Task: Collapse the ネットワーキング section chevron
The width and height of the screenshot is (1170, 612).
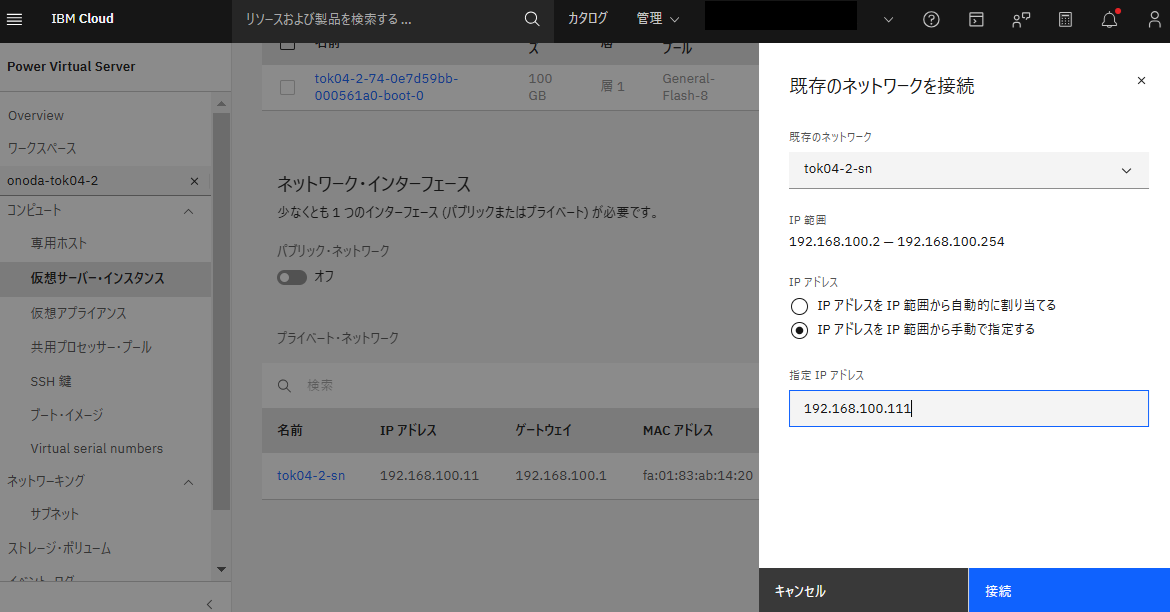Action: (189, 483)
